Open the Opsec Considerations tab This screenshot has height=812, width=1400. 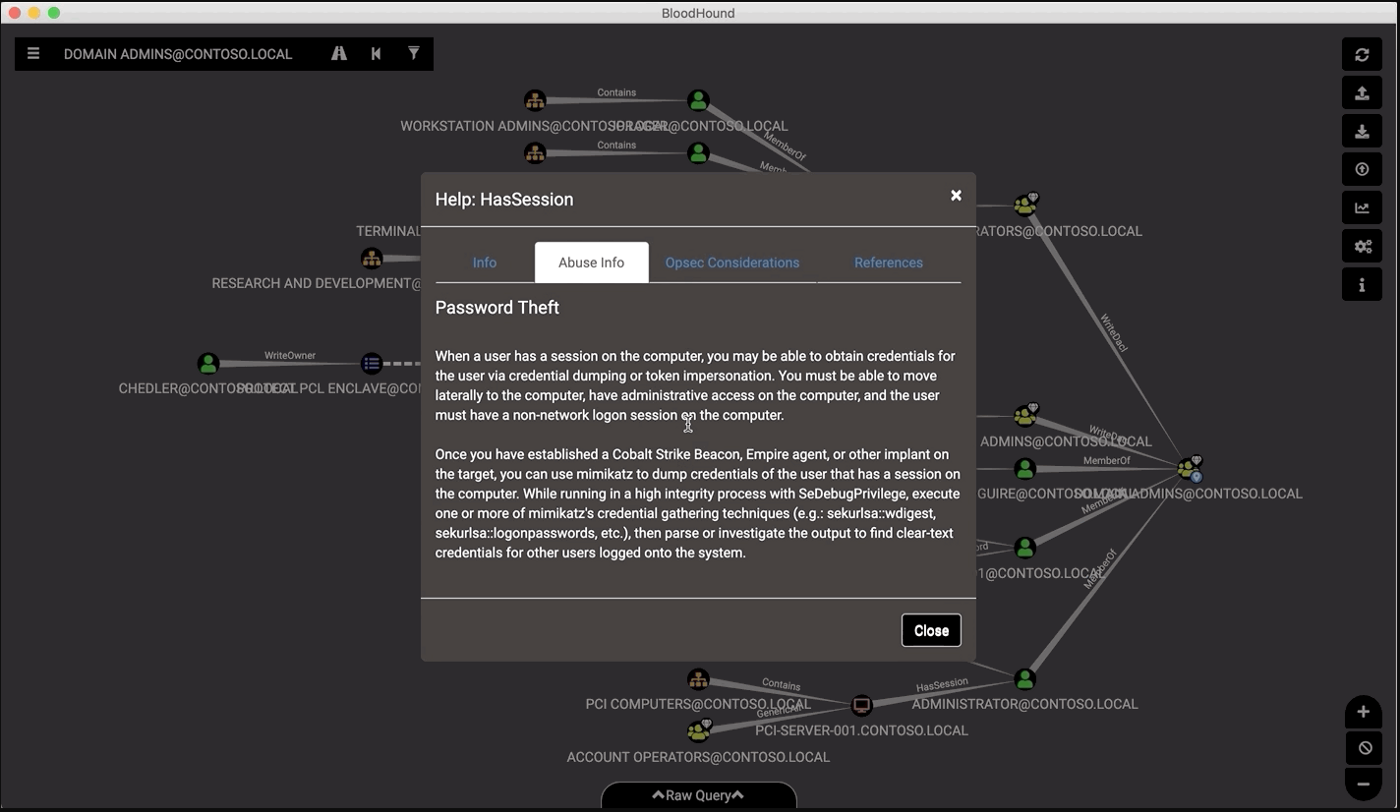[x=732, y=263]
